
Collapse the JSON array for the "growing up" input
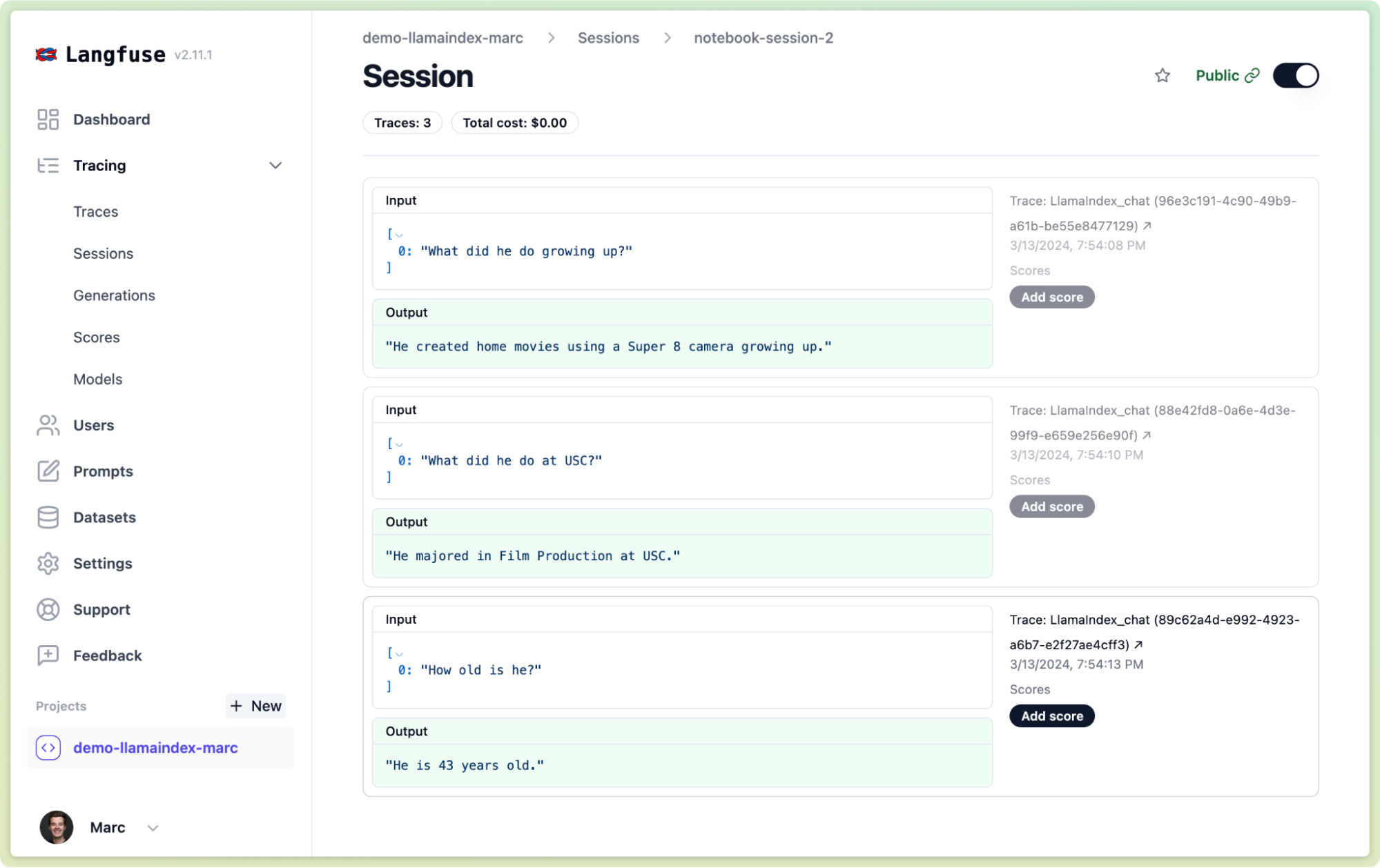click(399, 235)
